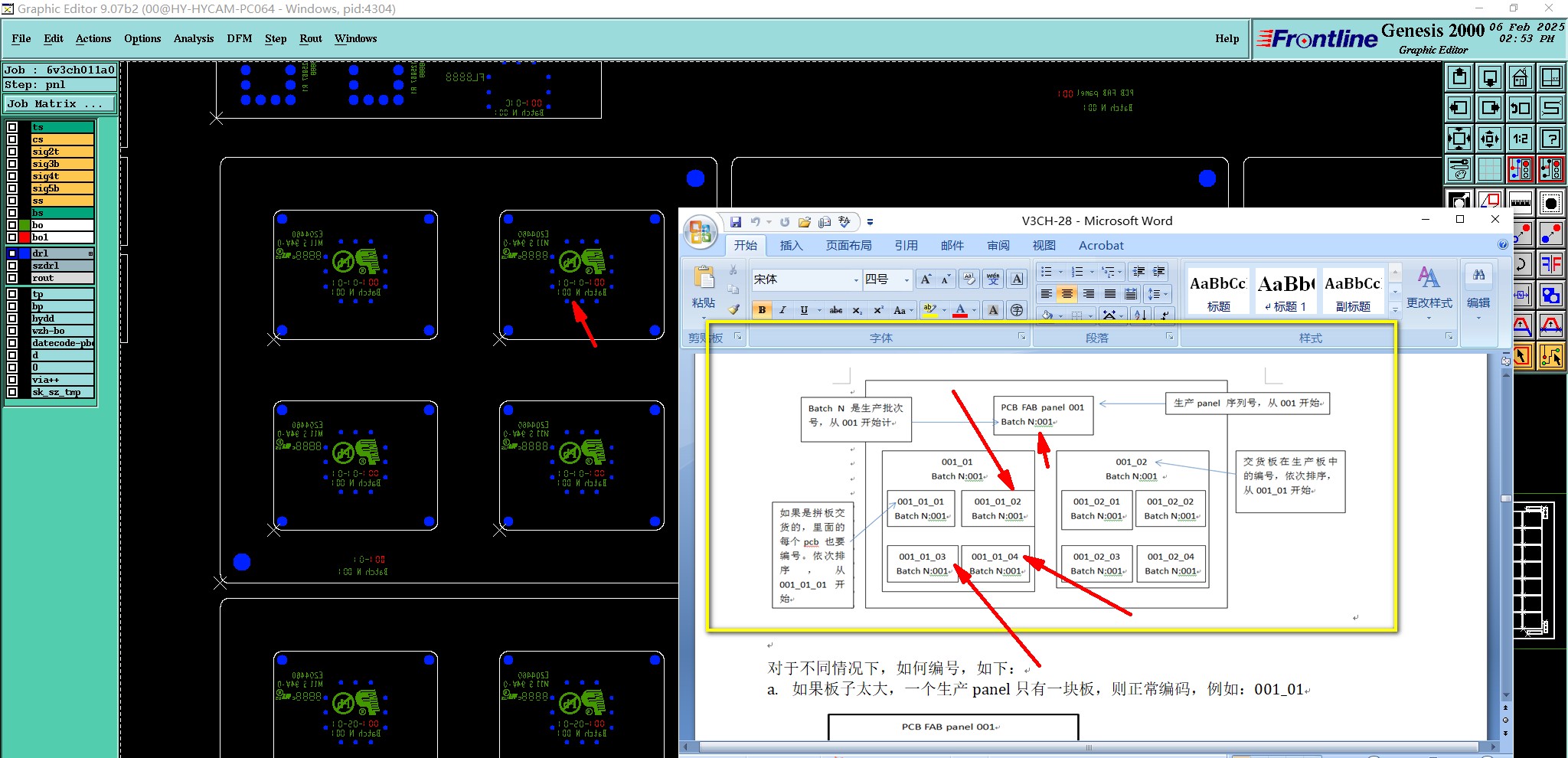Open the Rout menu in Graphic Editor
Viewport: 1568px width, 758px height.
311,38
